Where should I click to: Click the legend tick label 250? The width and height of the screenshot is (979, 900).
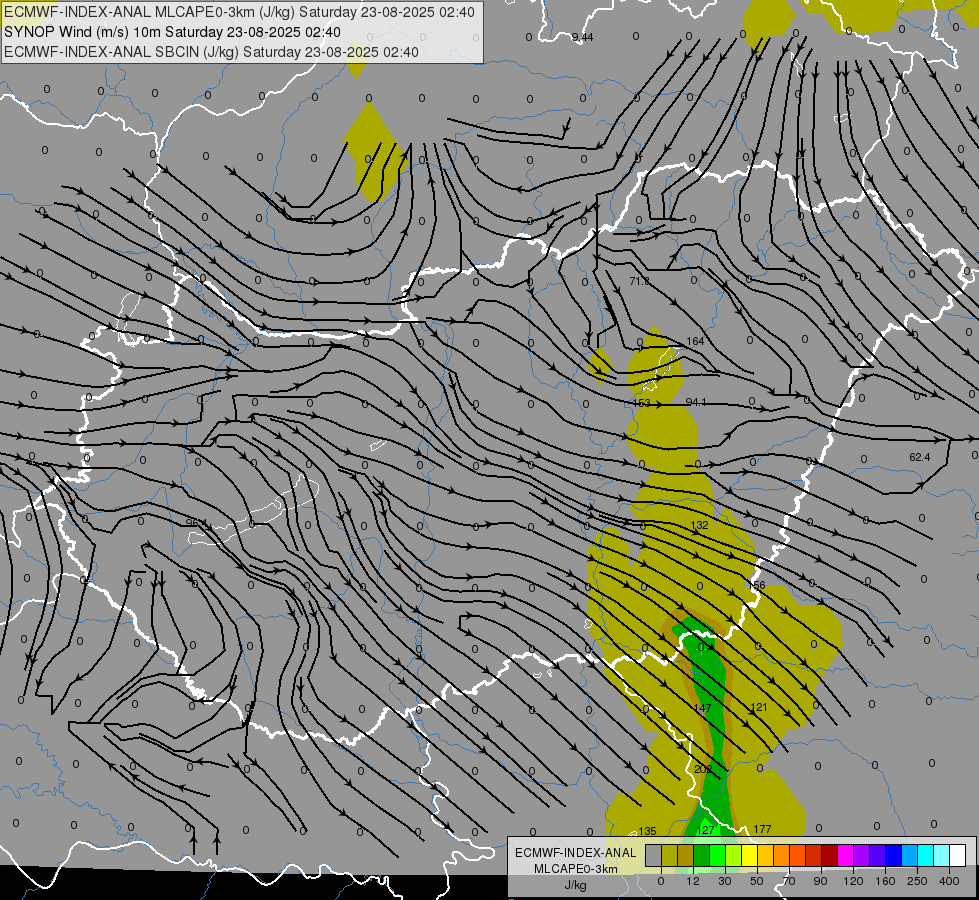tap(917, 881)
